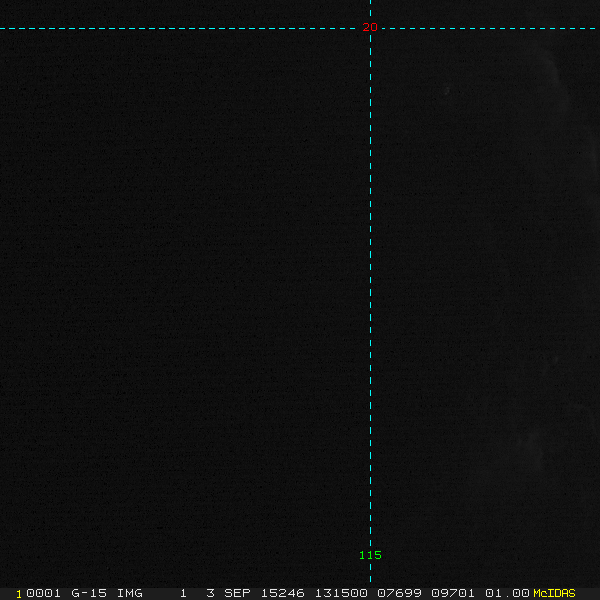Click the 0001 image number in status bar
This screenshot has height=600, width=600.
pyautogui.click(x=43, y=593)
